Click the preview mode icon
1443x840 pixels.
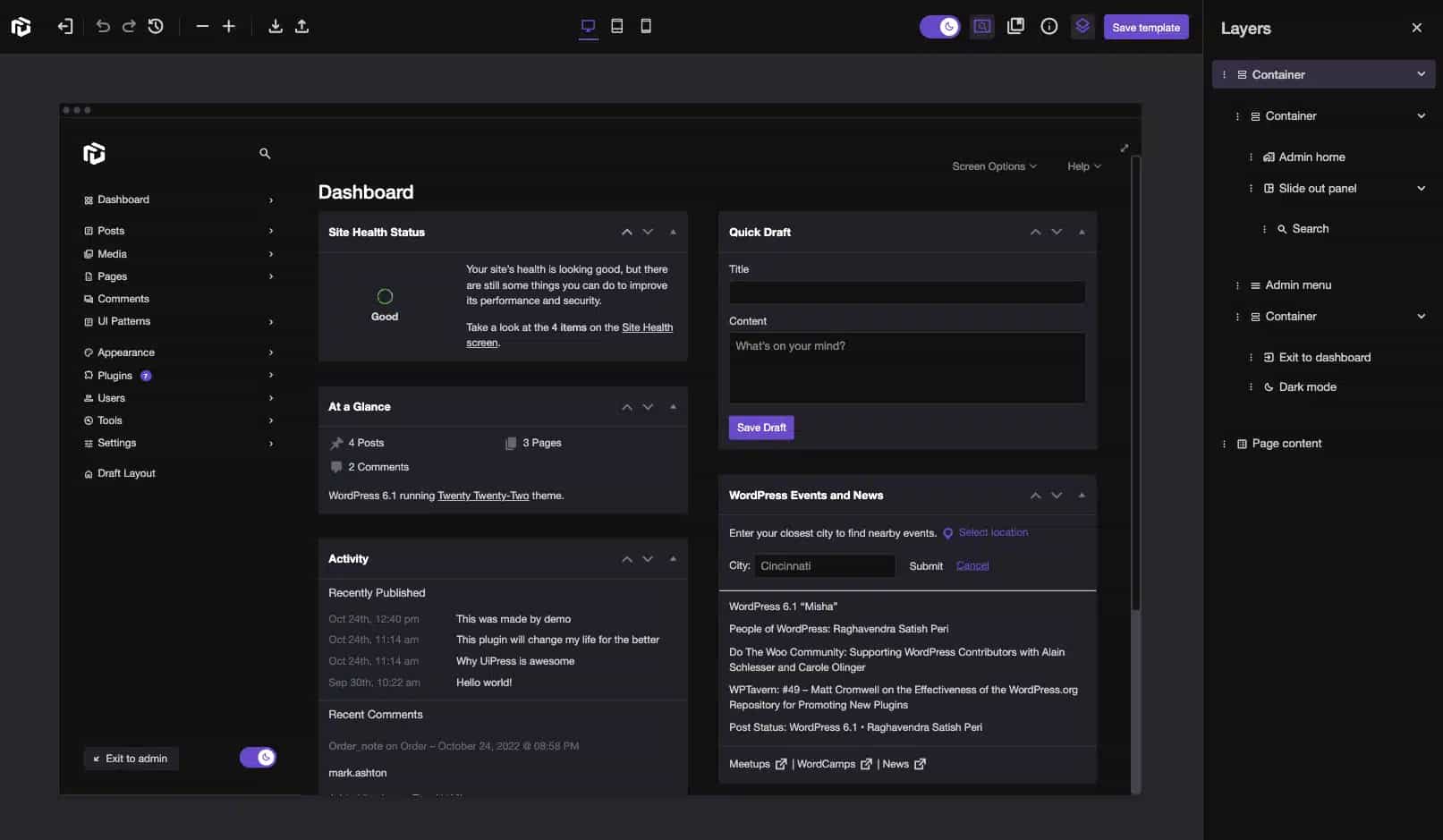(982, 27)
